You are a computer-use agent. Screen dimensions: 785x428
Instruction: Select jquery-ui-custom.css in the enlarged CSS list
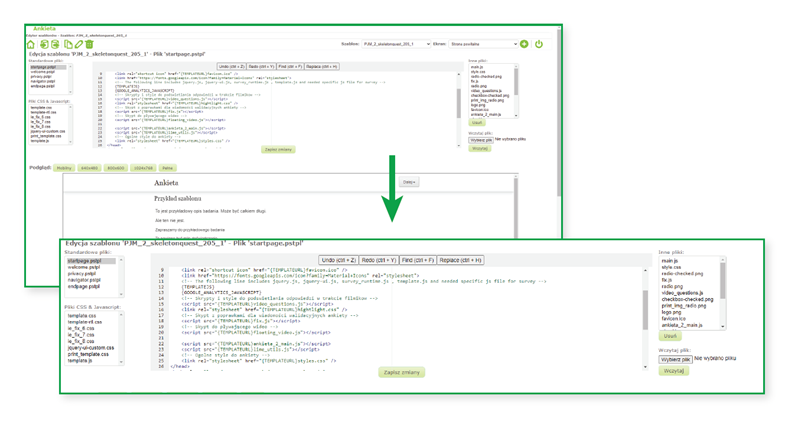pyautogui.click(x=91, y=348)
